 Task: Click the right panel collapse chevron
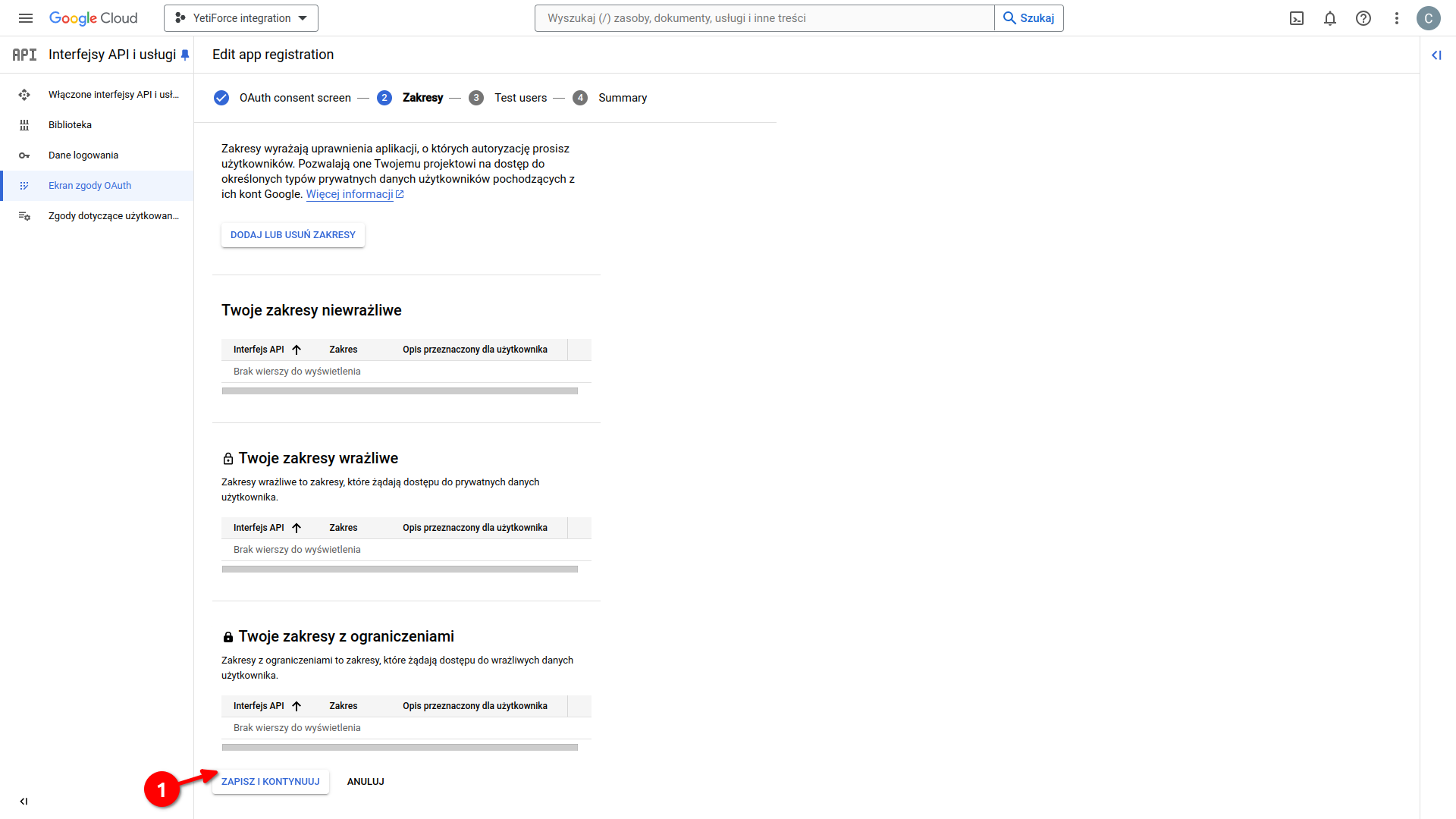pos(1436,55)
